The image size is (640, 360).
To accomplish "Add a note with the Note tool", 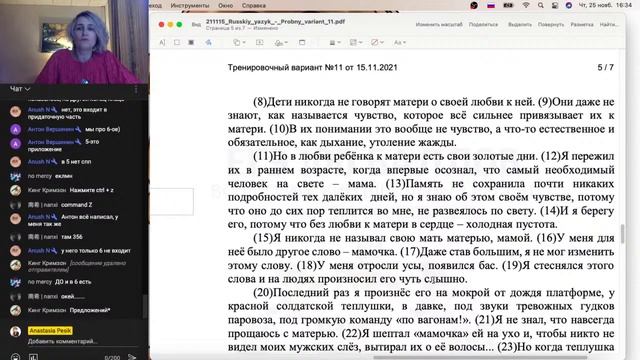I will tap(302, 42).
